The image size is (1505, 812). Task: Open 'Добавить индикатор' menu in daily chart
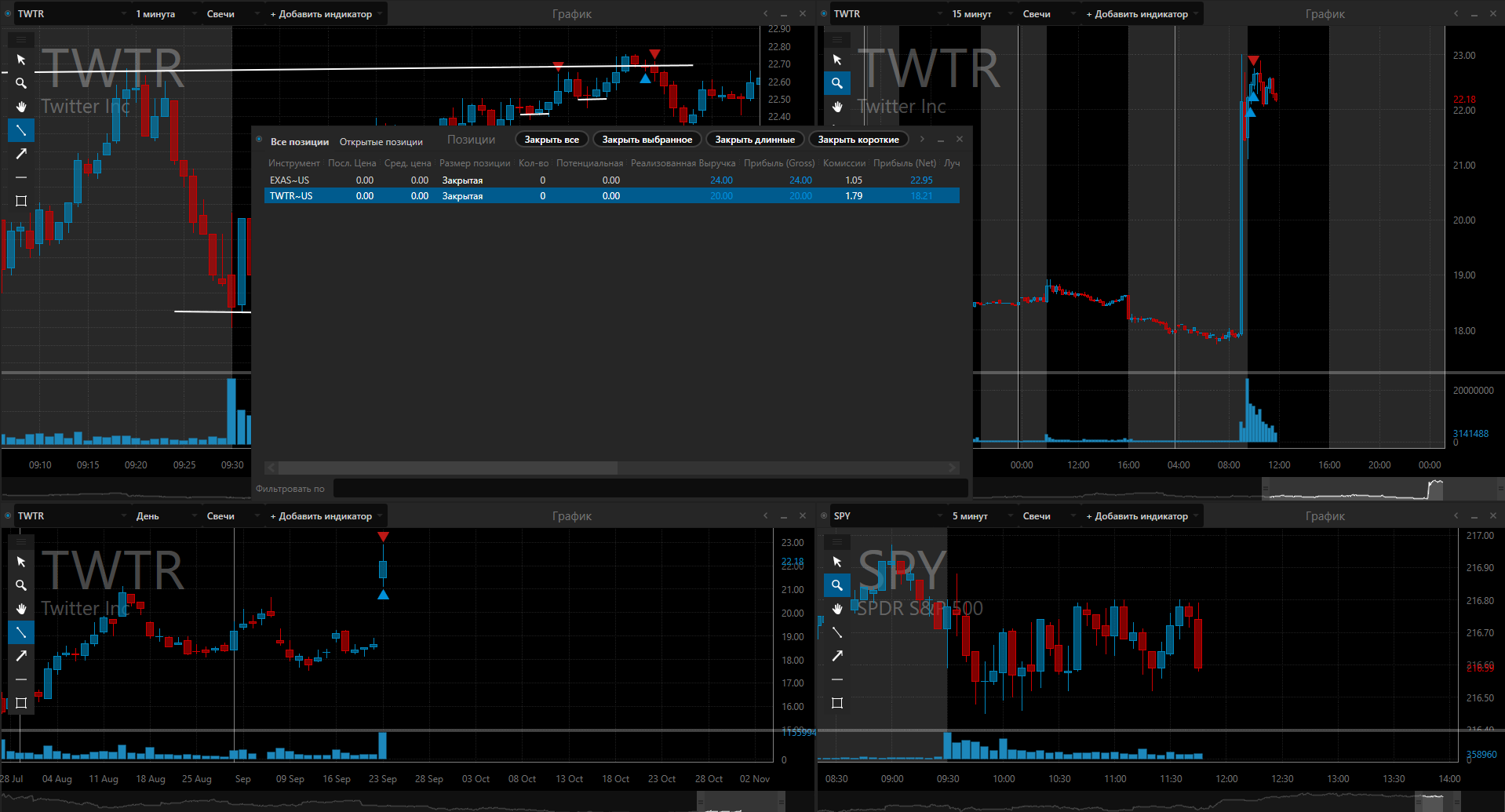[326, 516]
